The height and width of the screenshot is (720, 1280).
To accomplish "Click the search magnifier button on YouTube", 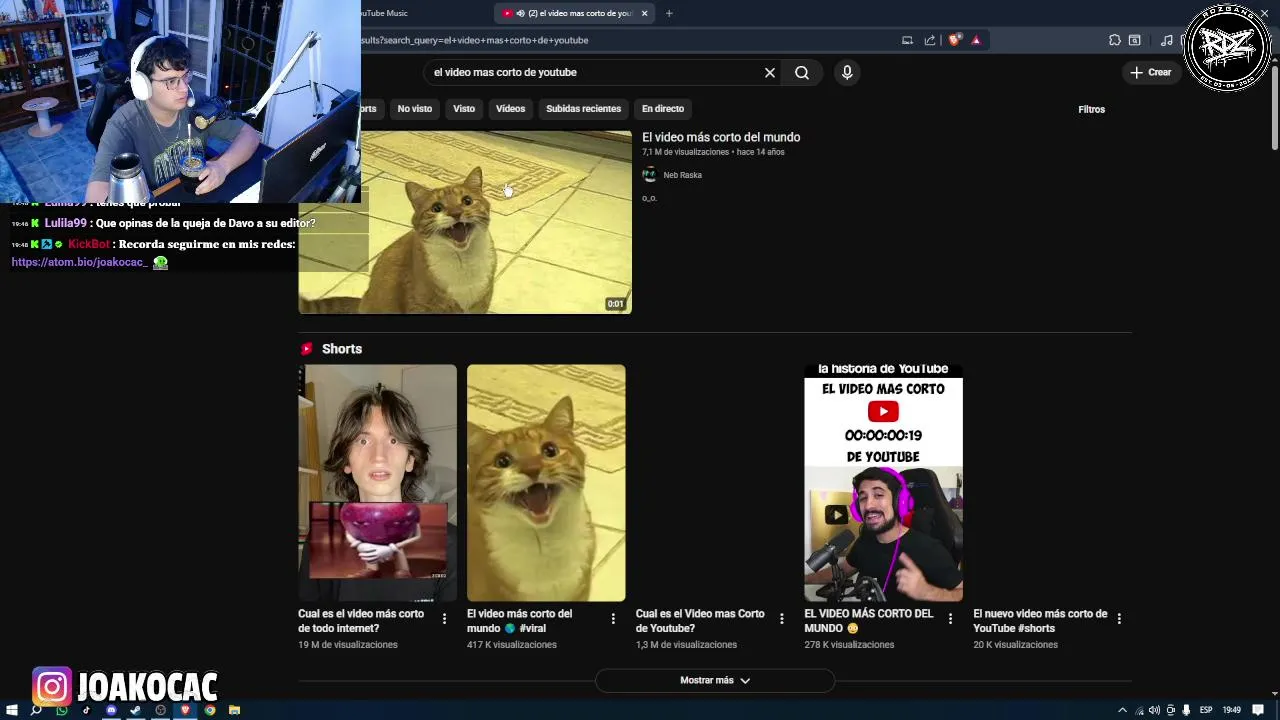I will pos(802,72).
